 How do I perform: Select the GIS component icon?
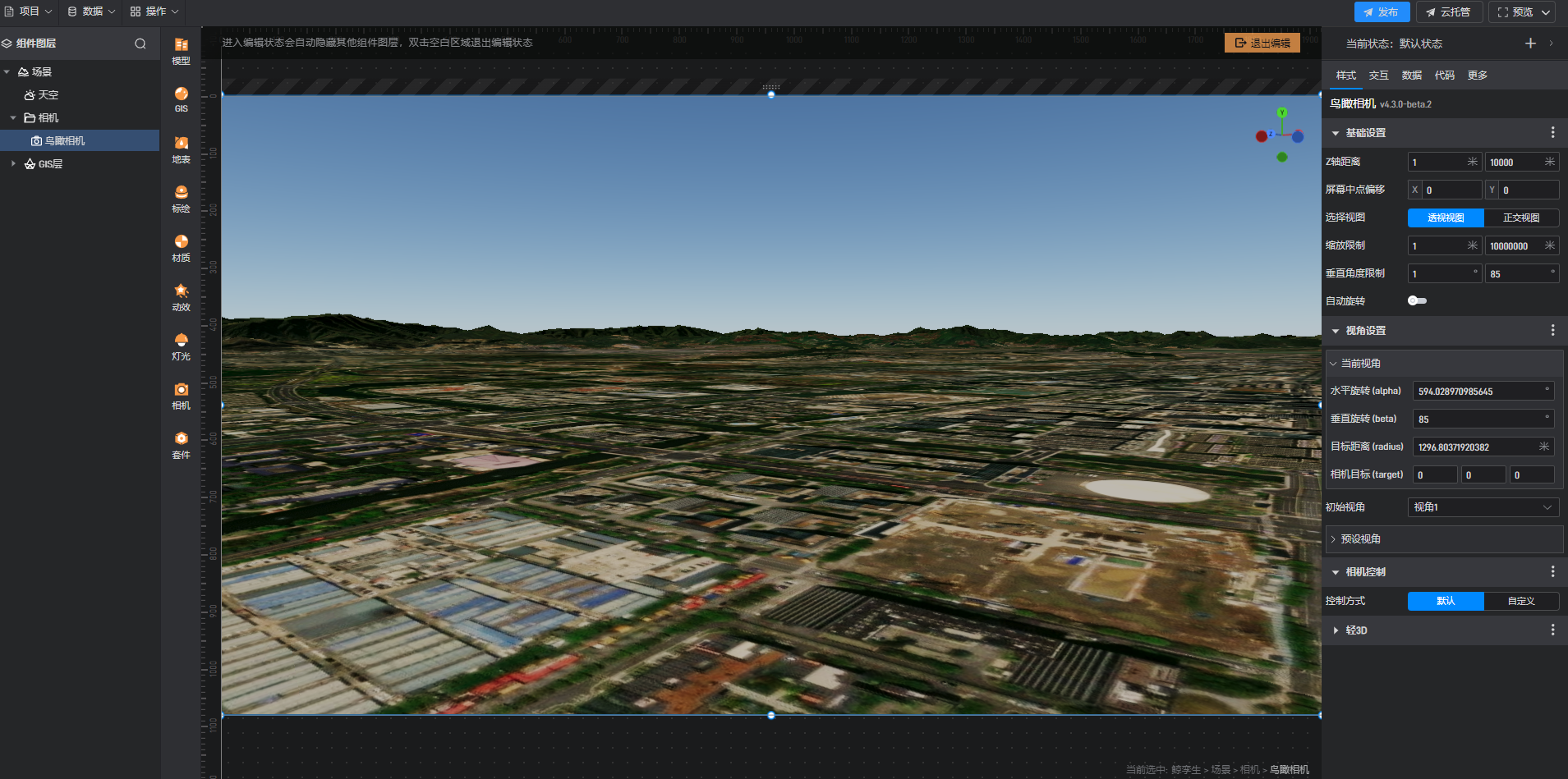click(182, 99)
